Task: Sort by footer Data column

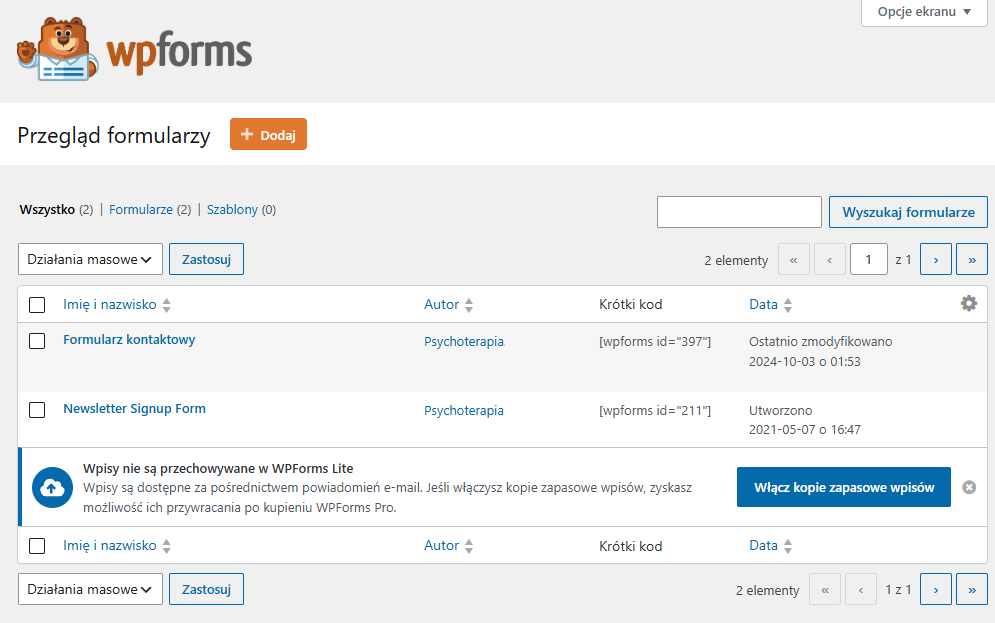Action: (x=763, y=546)
